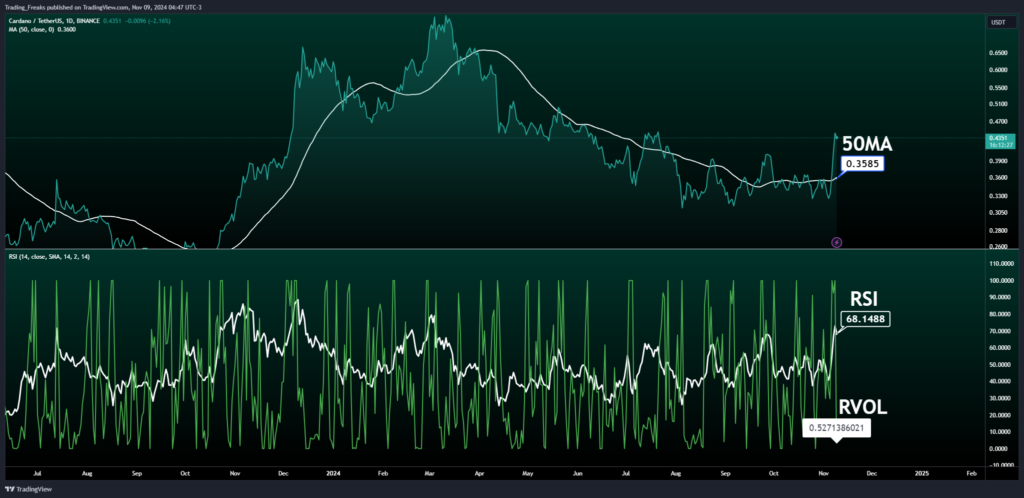Screen dimensions: 1024x498
Task: Select the RSI text annotation
Action: (866, 299)
